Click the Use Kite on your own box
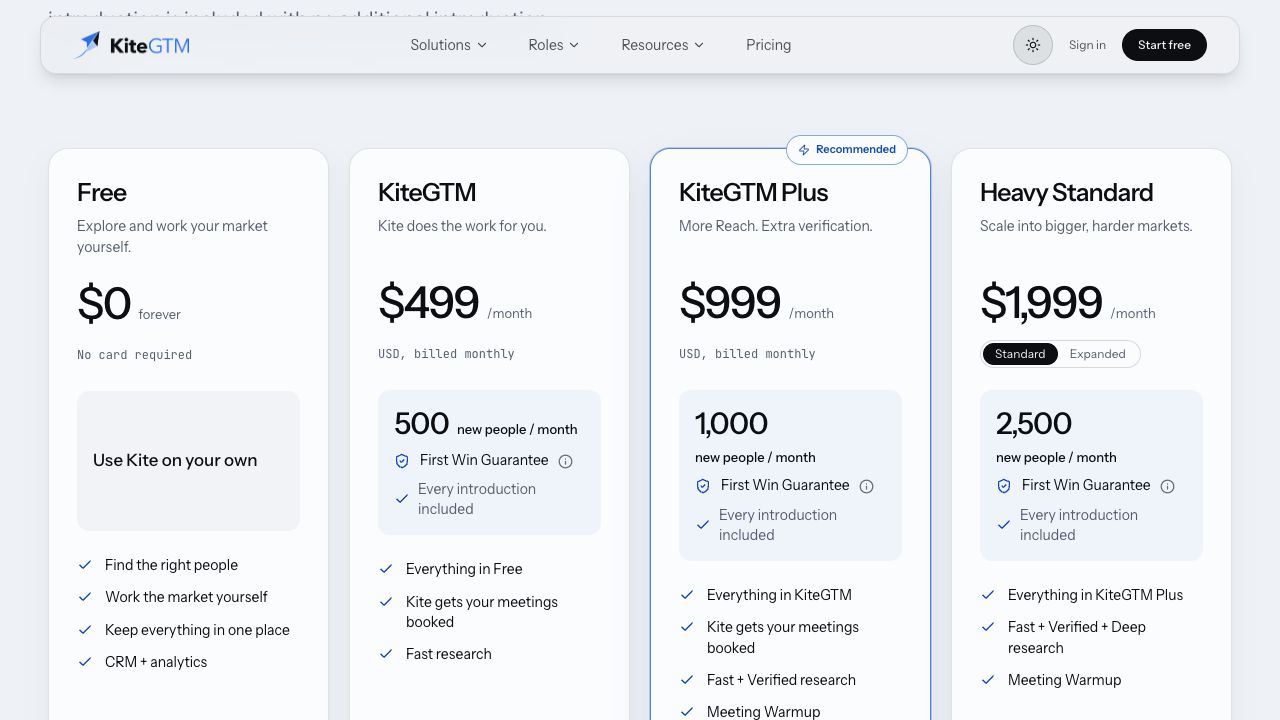This screenshot has width=1280, height=720. tap(188, 461)
